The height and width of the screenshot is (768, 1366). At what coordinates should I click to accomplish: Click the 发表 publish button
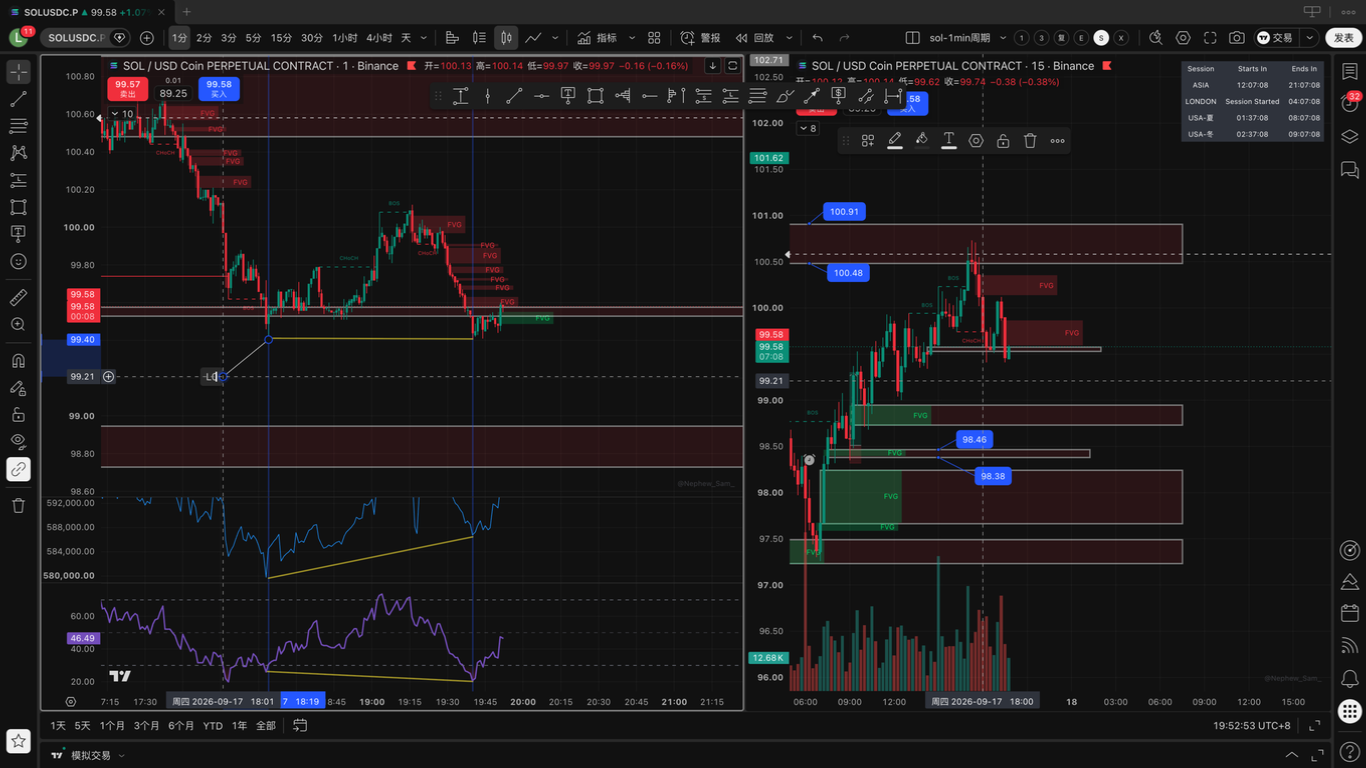1343,38
